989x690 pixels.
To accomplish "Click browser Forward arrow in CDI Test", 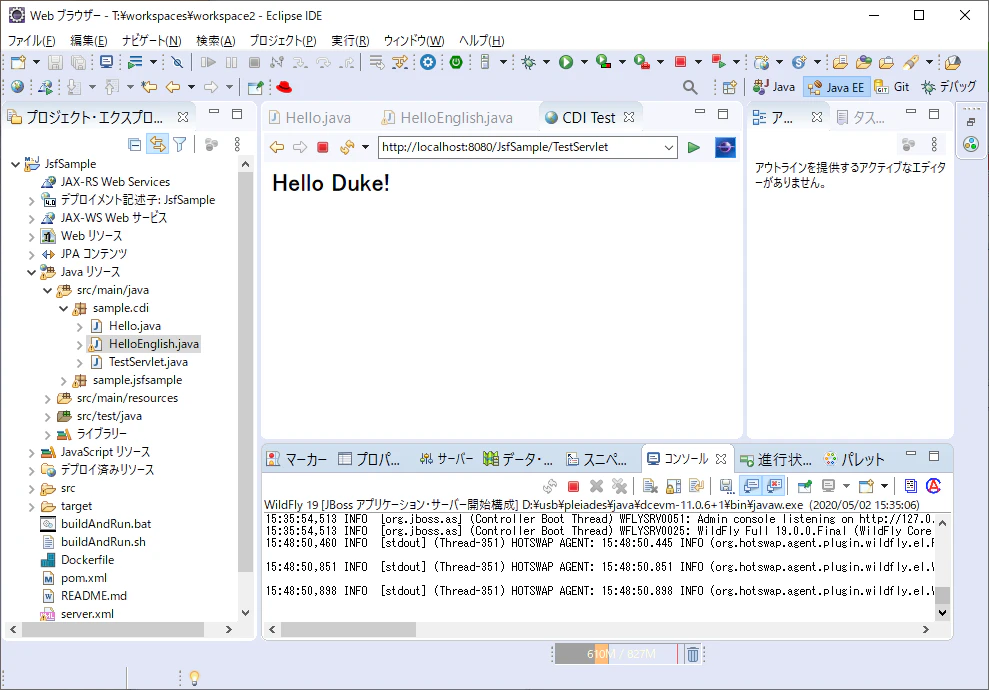I will pos(300,147).
